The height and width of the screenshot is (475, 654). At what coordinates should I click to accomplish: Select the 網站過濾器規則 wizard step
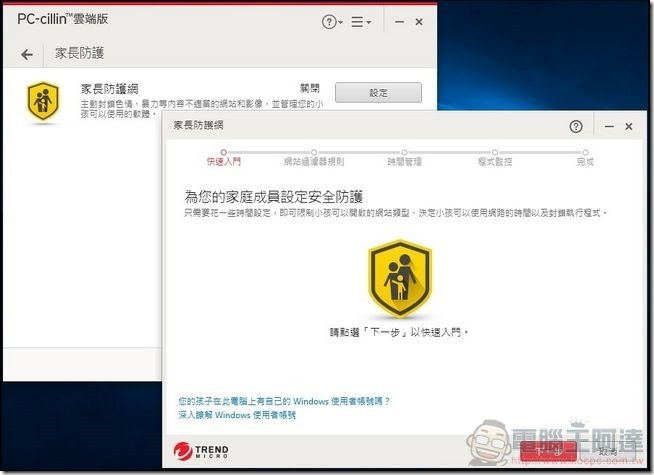click(314, 158)
